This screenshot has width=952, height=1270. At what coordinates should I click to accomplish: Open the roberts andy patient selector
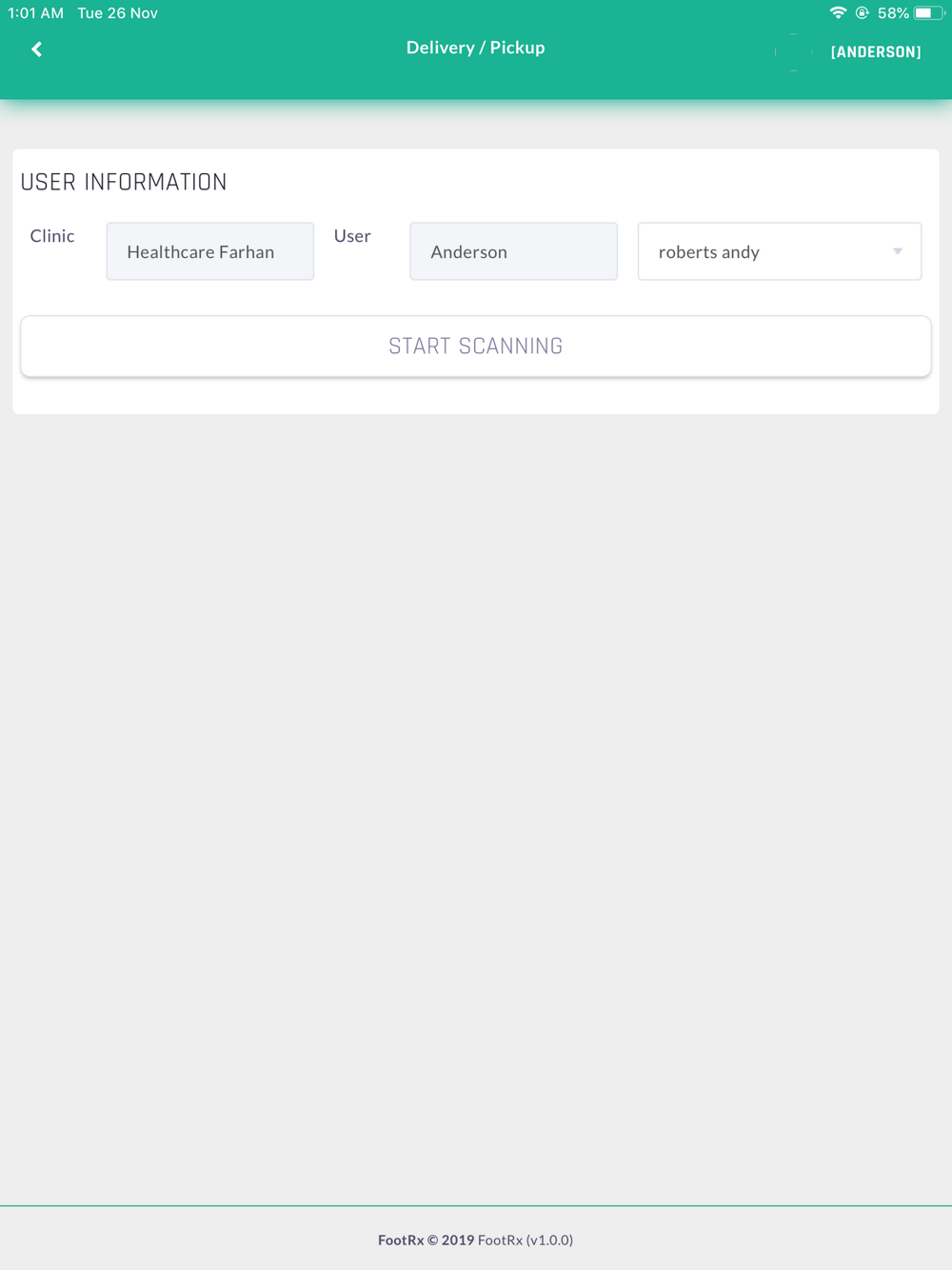pyautogui.click(x=780, y=251)
